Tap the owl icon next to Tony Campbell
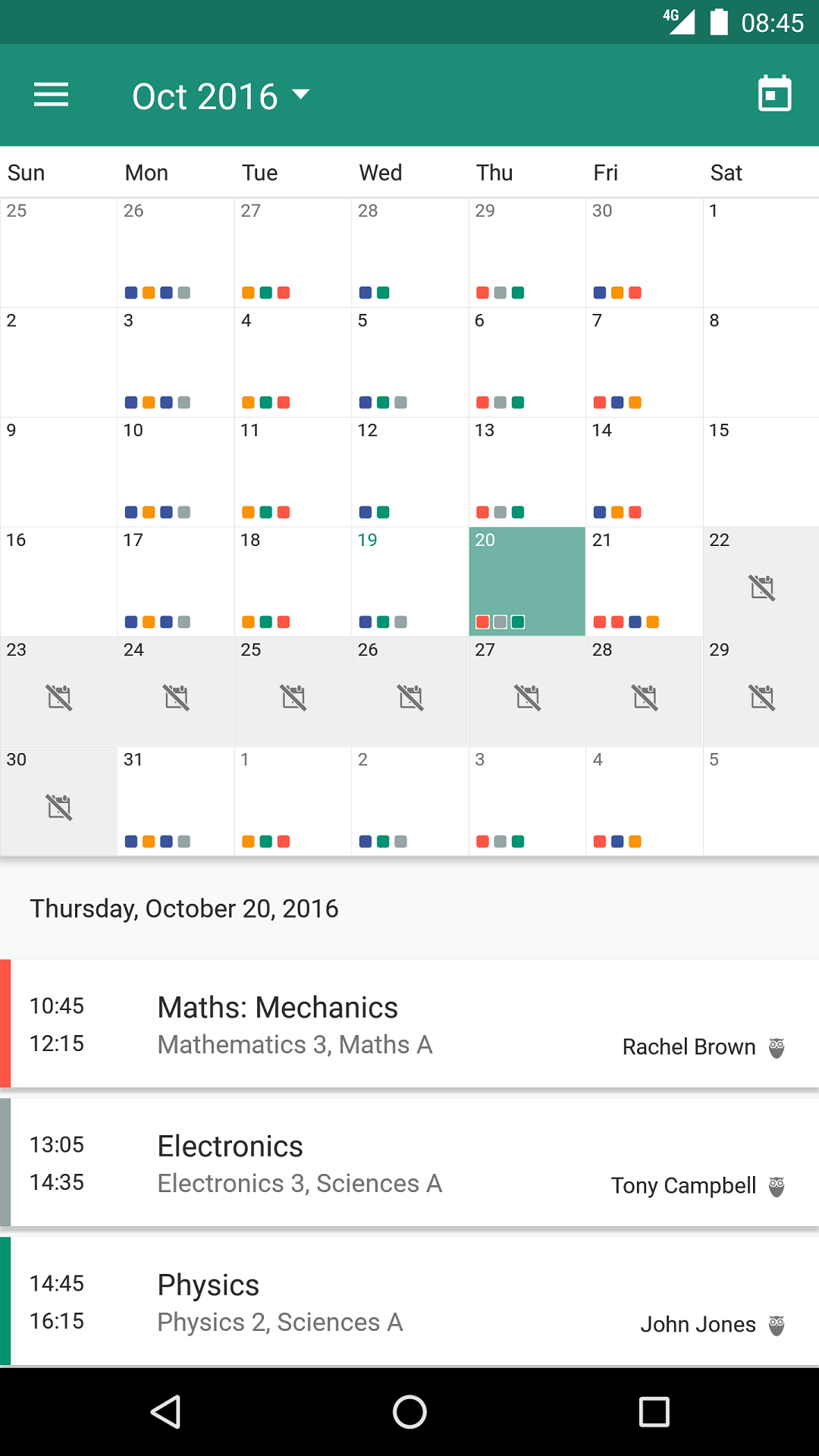Image resolution: width=819 pixels, height=1456 pixels. 776,1185
